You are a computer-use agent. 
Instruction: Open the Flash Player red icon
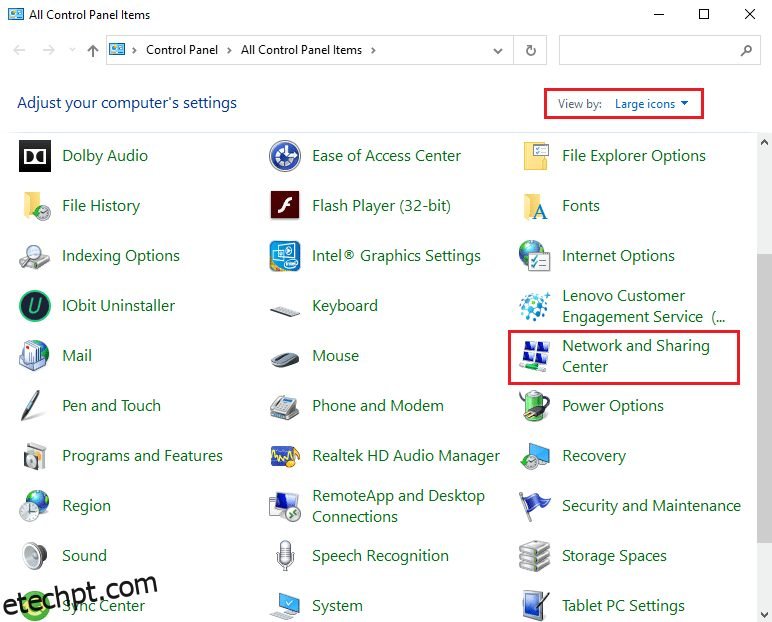(x=285, y=205)
